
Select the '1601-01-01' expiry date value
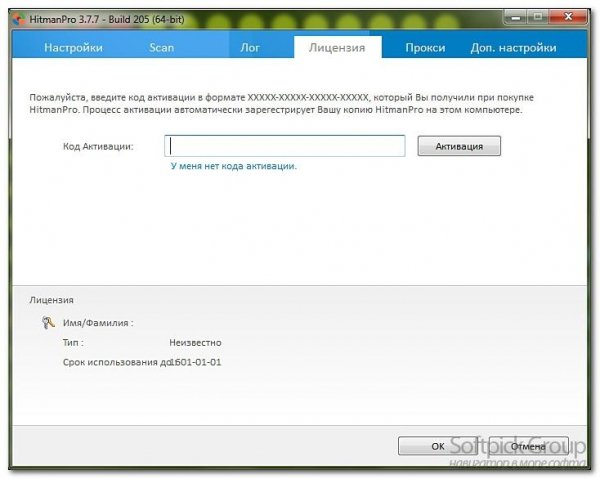pyautogui.click(x=196, y=362)
